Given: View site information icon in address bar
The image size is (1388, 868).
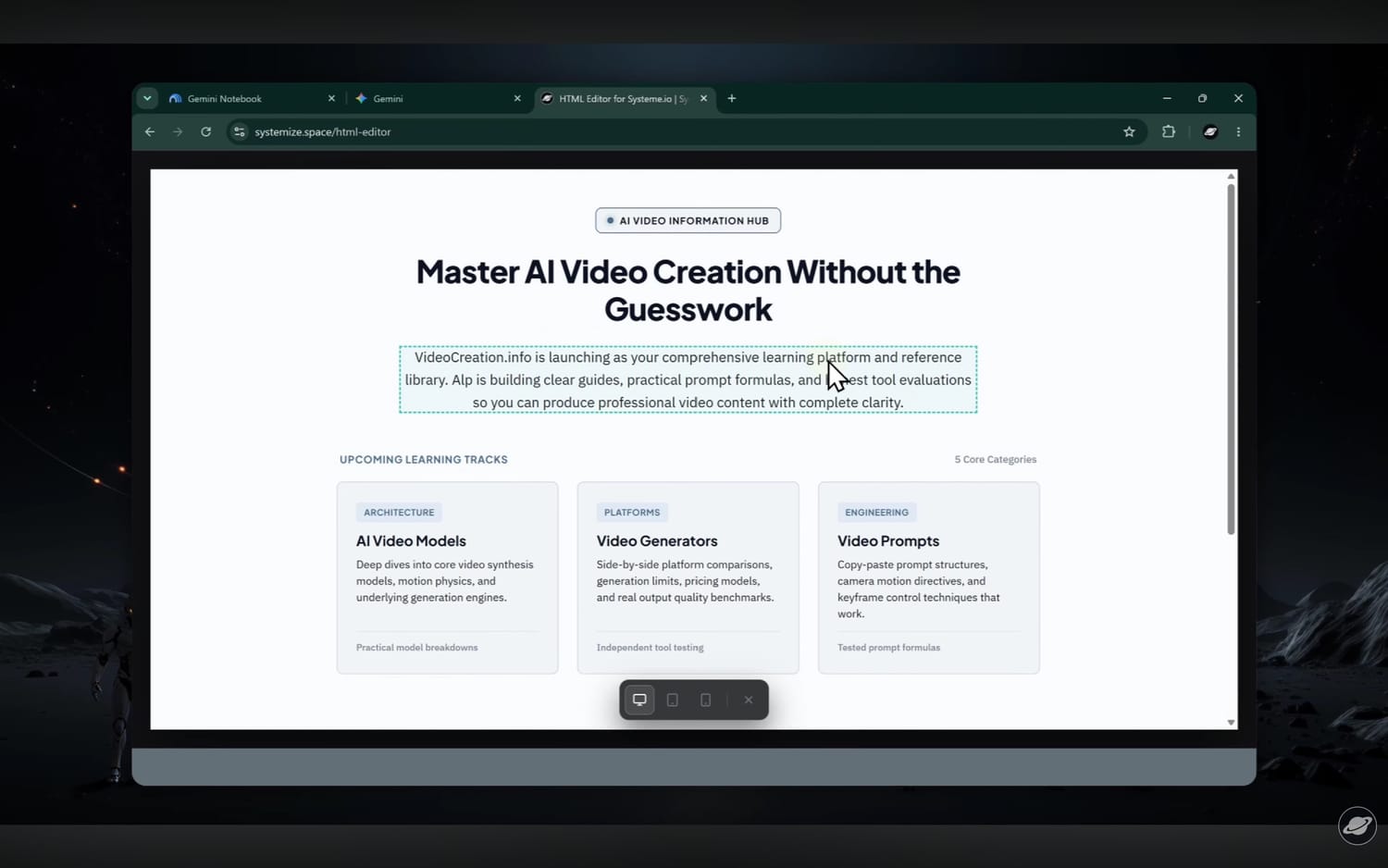Looking at the screenshot, I should (240, 131).
